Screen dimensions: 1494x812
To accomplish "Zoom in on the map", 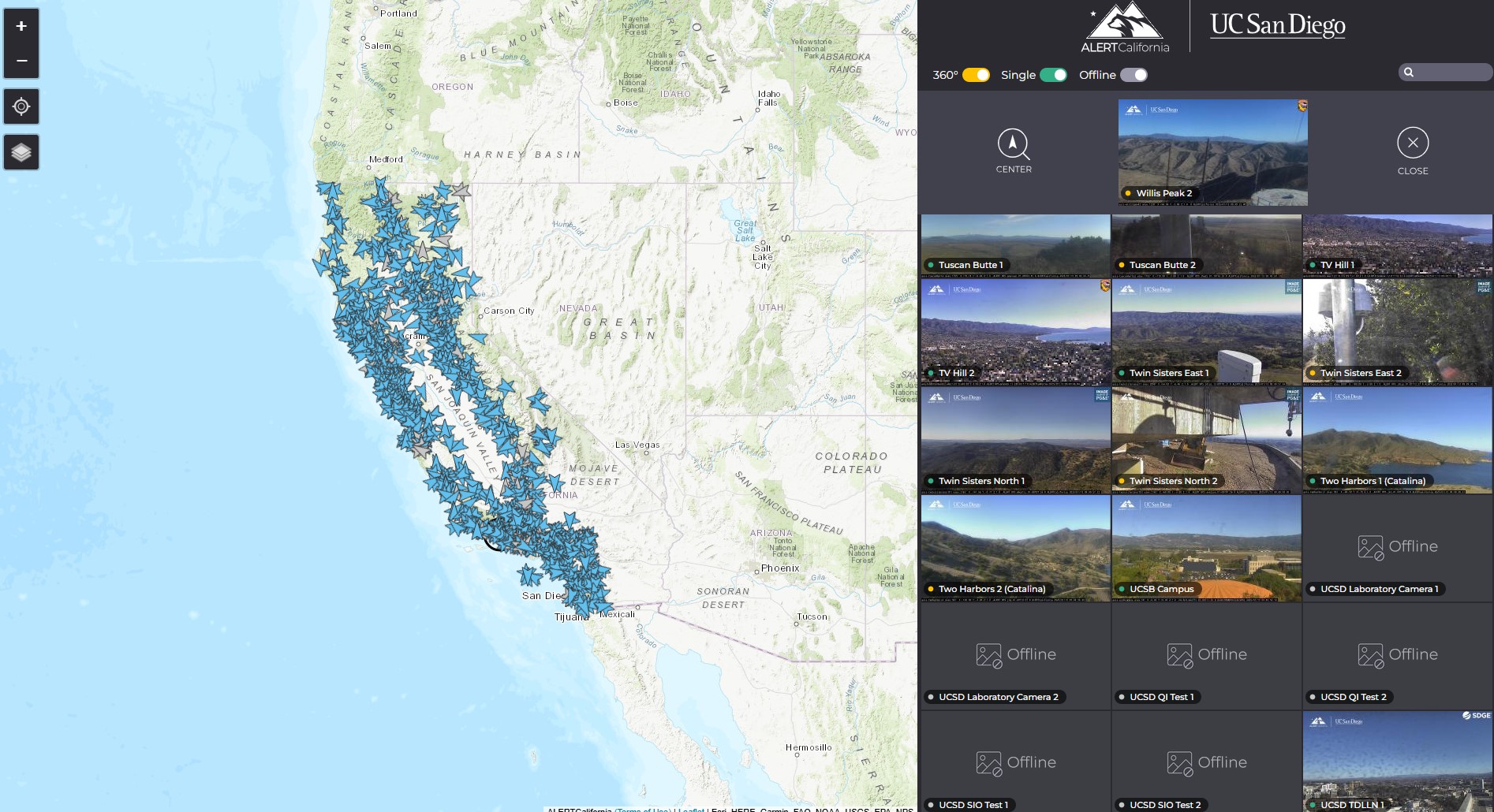I will [21, 26].
